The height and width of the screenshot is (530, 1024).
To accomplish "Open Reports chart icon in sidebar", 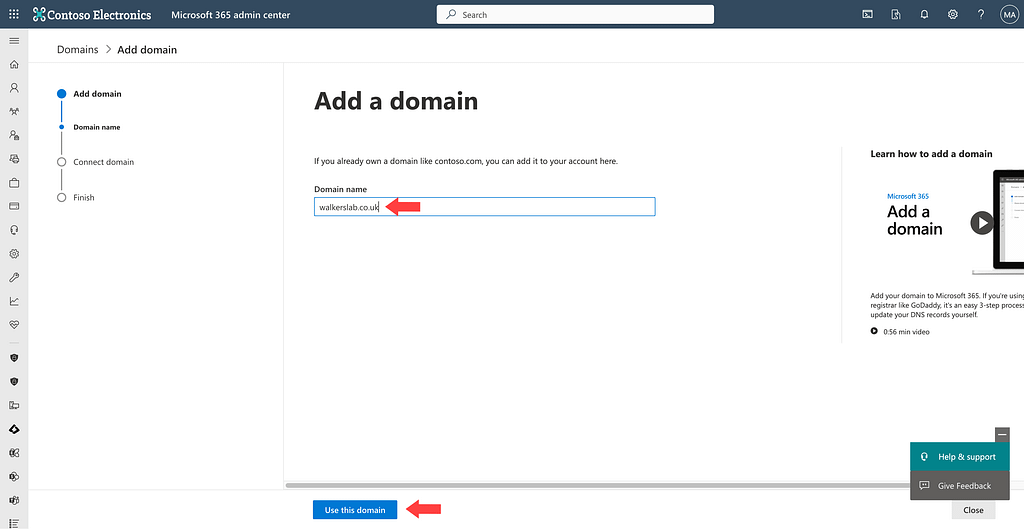I will click(x=14, y=301).
